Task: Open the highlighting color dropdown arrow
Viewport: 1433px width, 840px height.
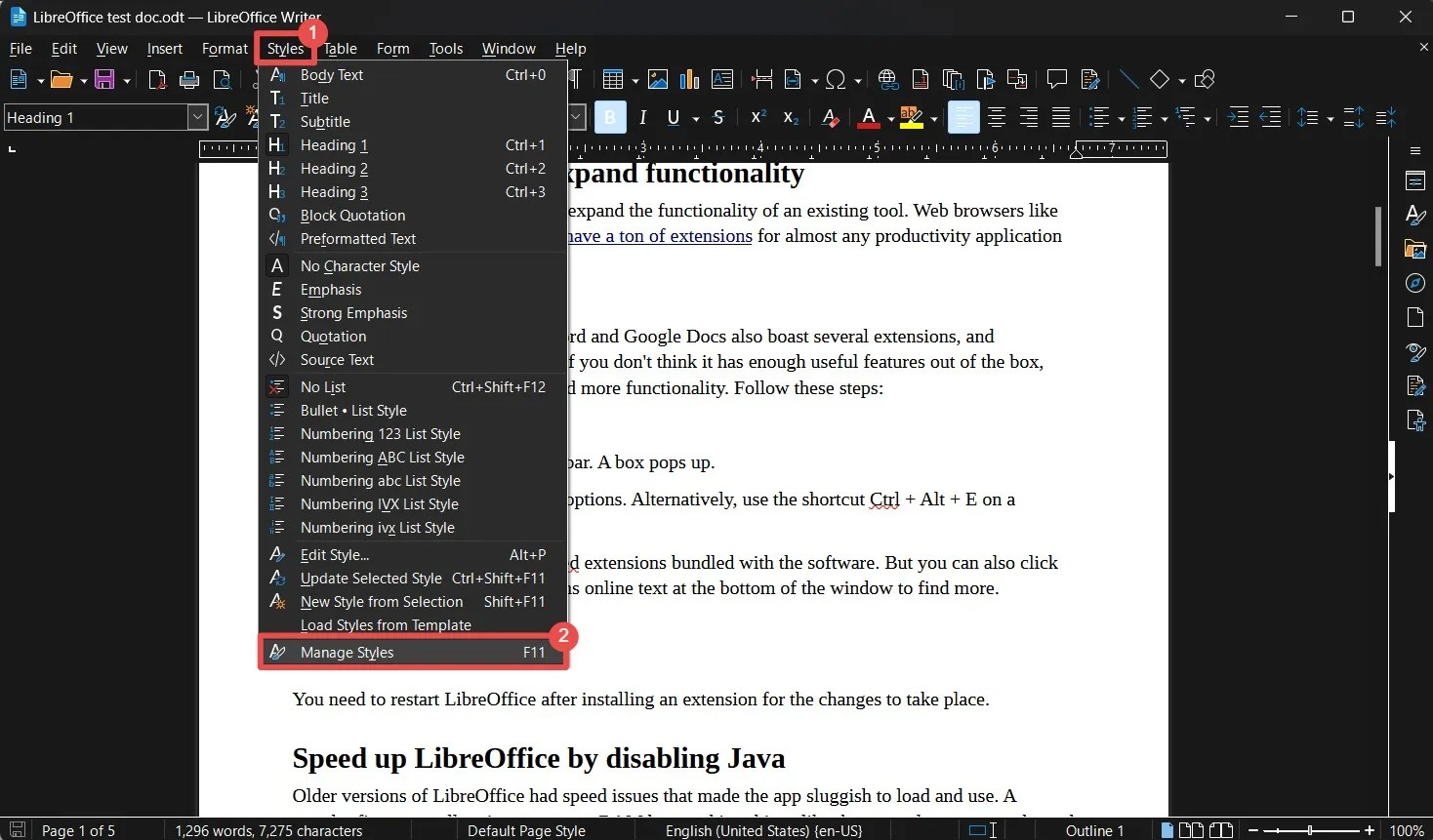Action: (932, 117)
